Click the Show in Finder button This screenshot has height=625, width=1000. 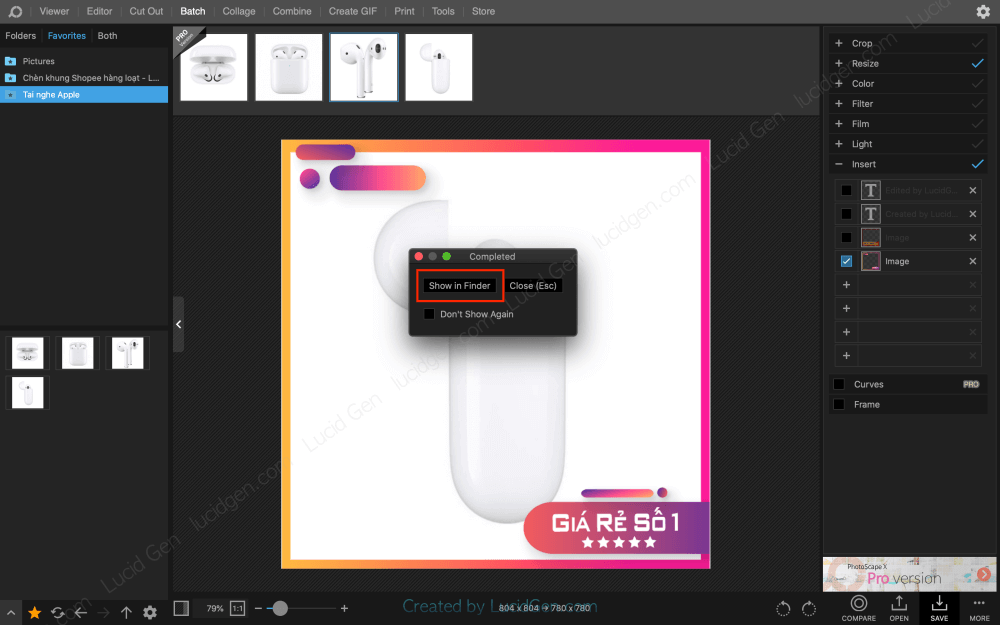tap(459, 286)
